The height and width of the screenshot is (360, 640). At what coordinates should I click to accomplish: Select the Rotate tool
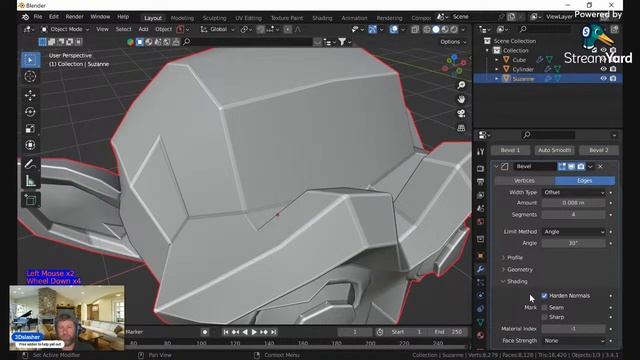[30, 112]
